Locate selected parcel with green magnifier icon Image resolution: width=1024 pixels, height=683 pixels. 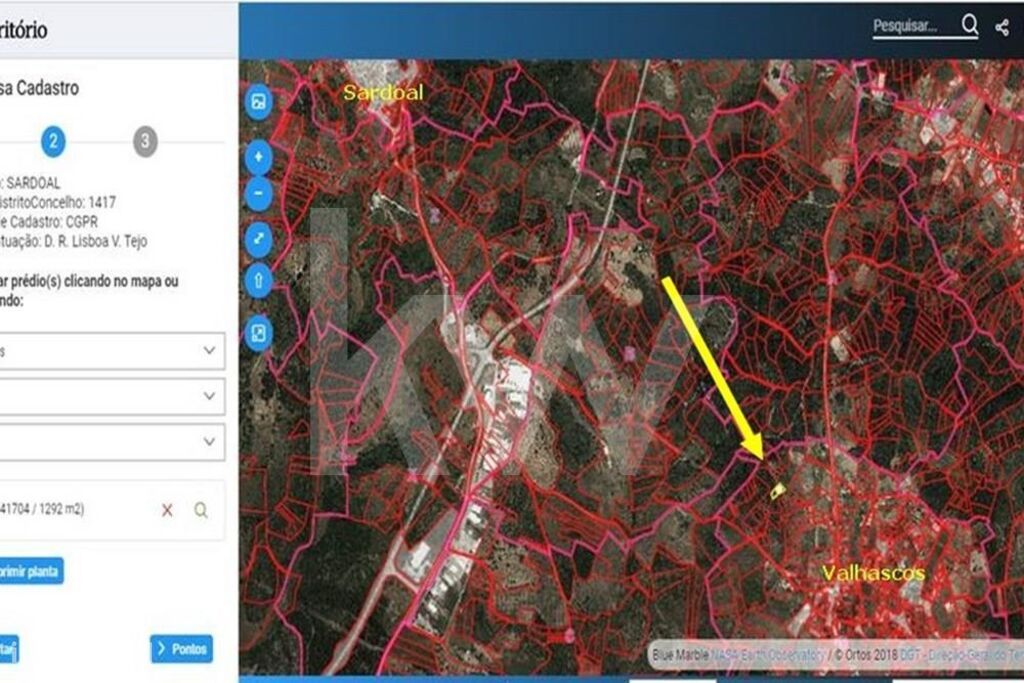click(200, 510)
